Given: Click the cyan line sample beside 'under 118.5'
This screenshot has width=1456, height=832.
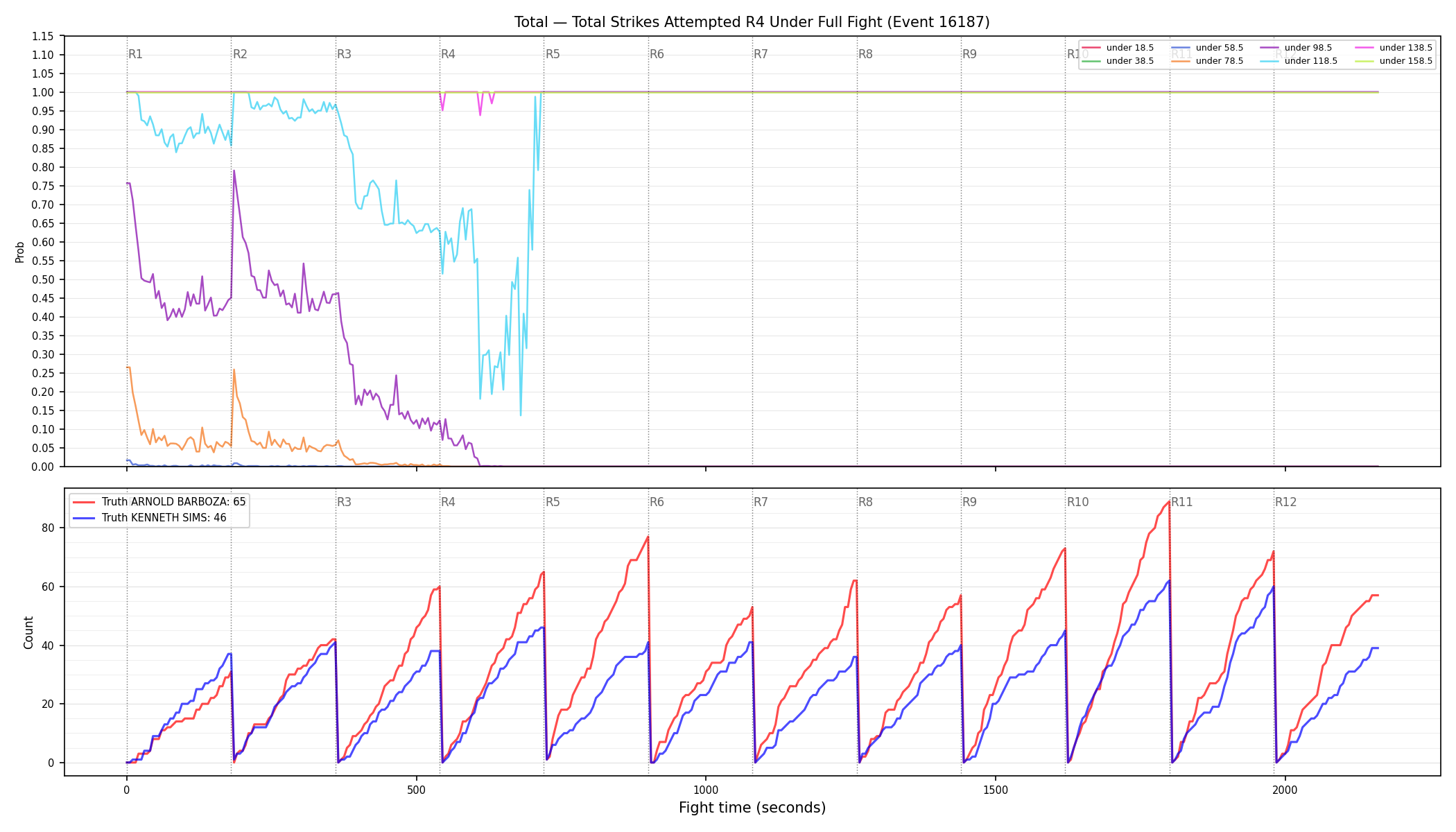Looking at the screenshot, I should point(1269,61).
